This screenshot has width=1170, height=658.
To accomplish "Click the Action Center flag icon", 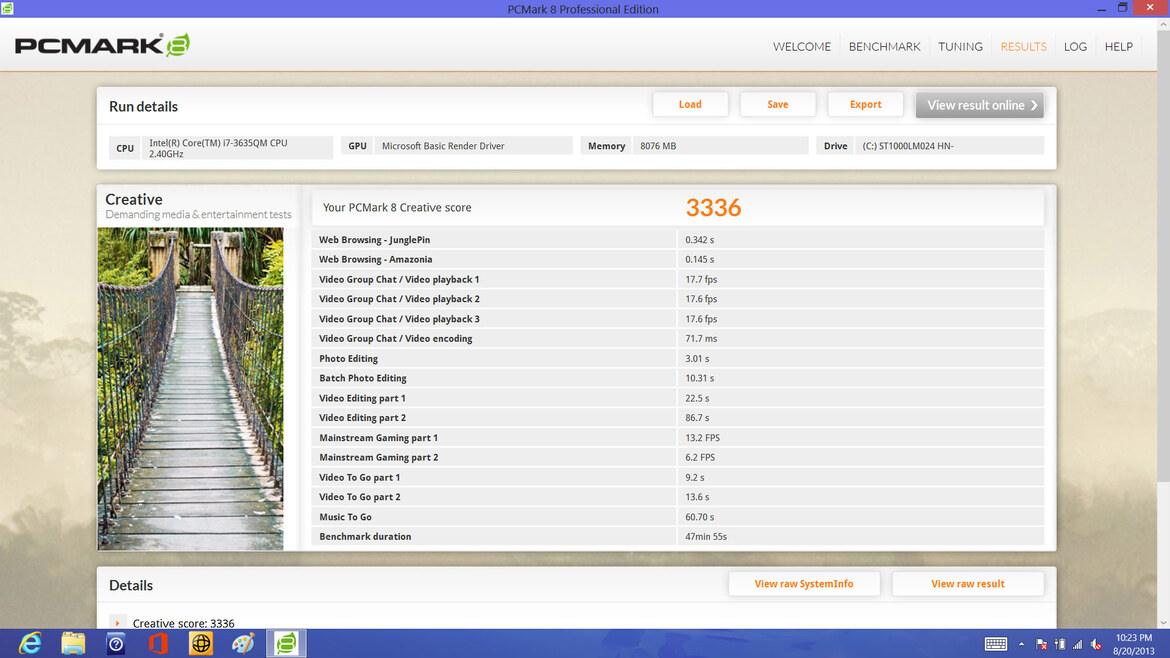I will click(x=1042, y=644).
